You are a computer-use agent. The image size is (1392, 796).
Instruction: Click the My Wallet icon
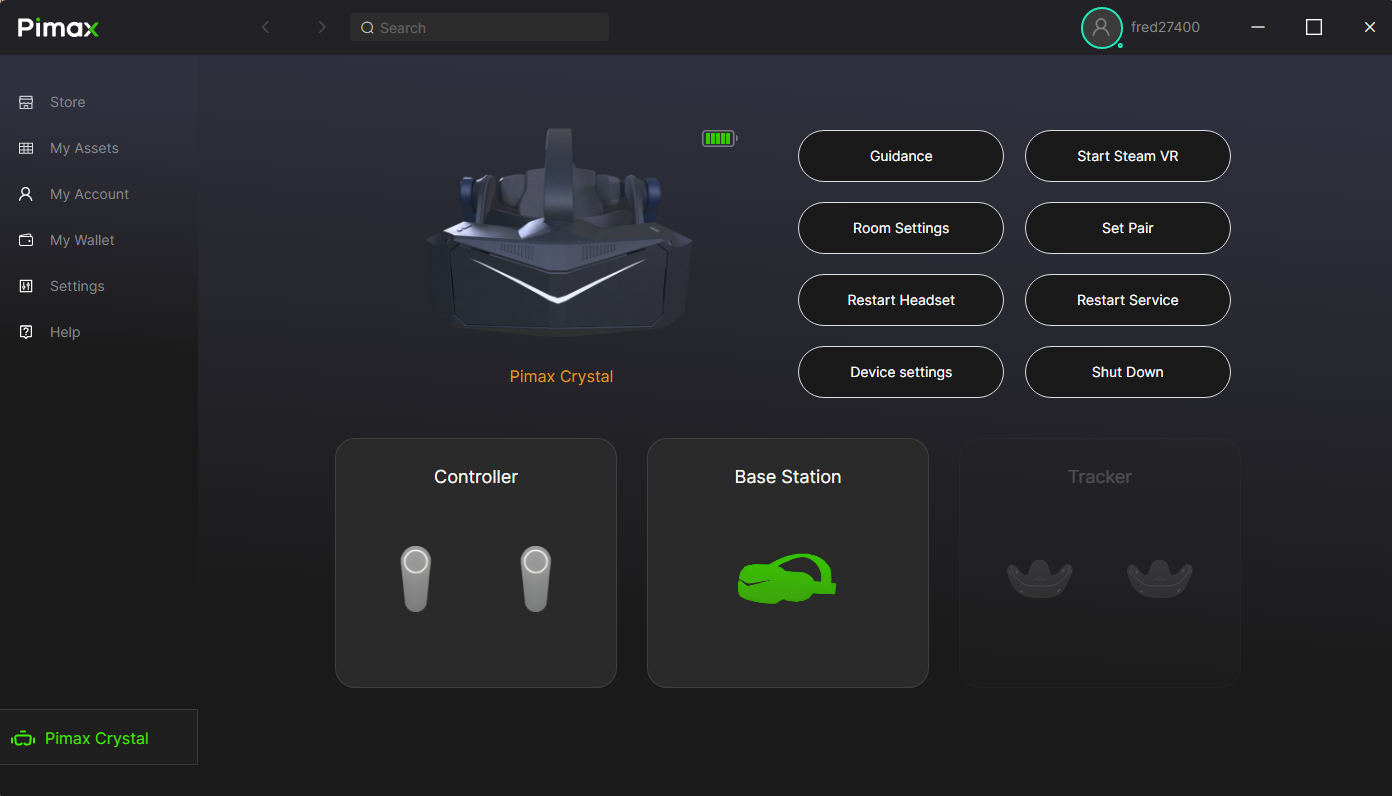click(26, 240)
